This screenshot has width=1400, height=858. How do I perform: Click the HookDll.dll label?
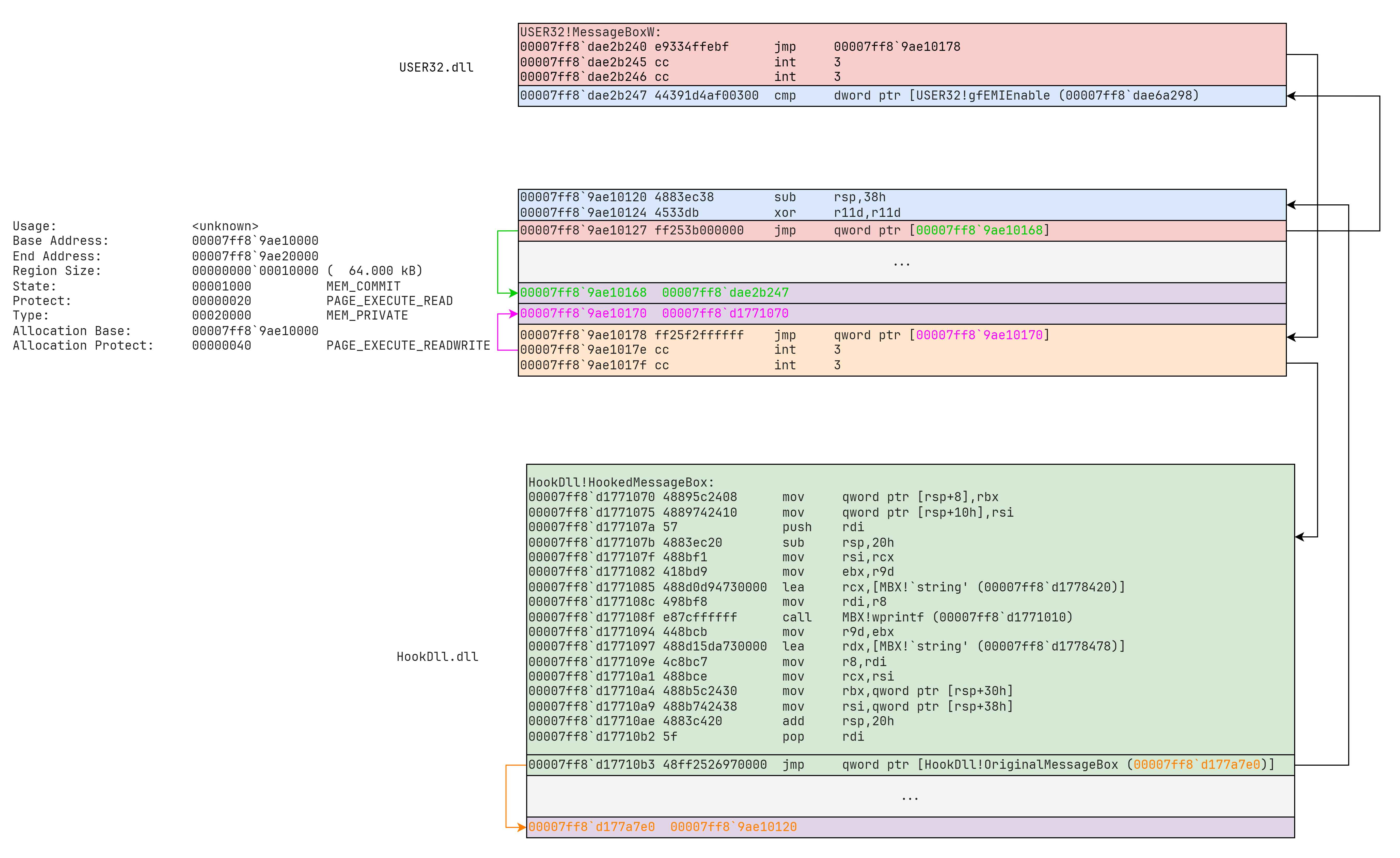click(x=437, y=657)
